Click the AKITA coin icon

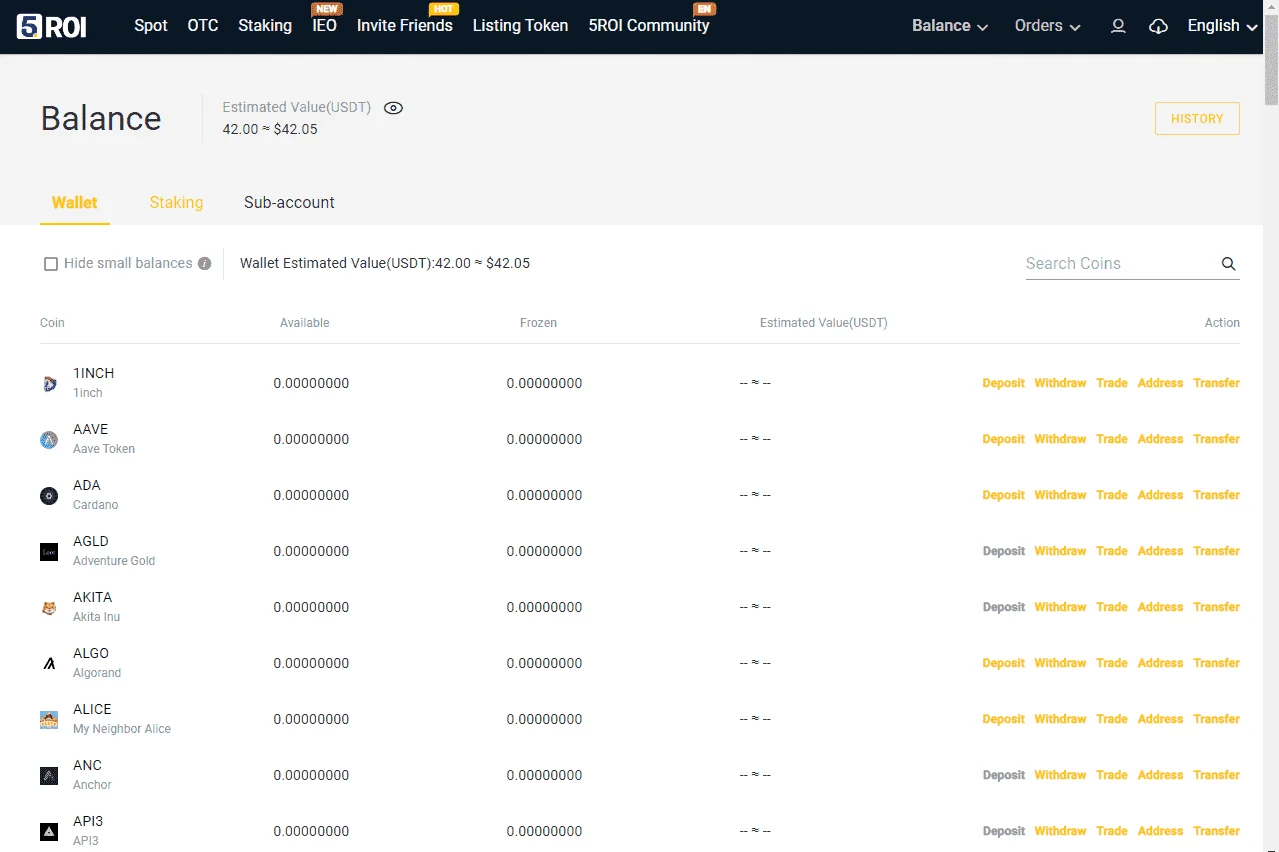49,607
